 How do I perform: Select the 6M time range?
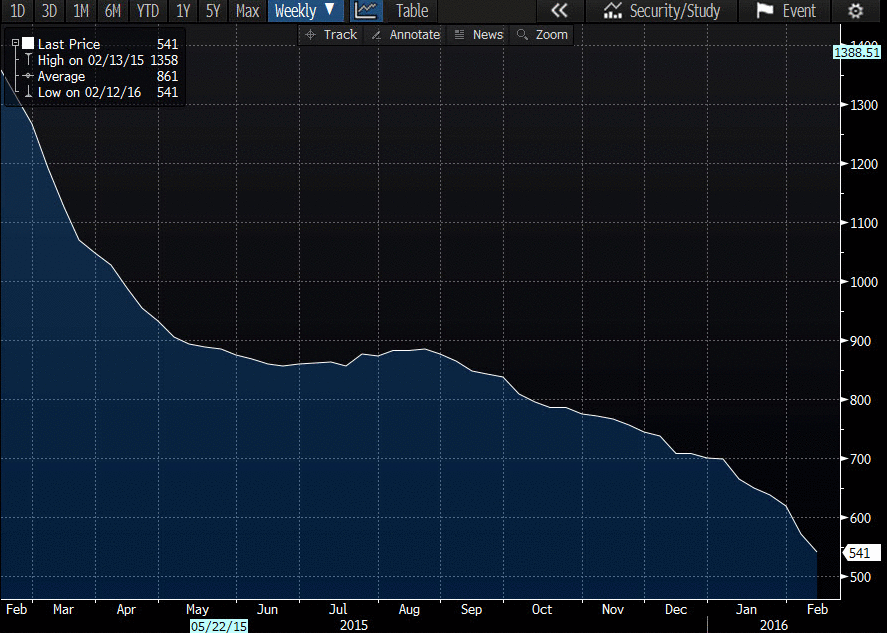tap(113, 11)
